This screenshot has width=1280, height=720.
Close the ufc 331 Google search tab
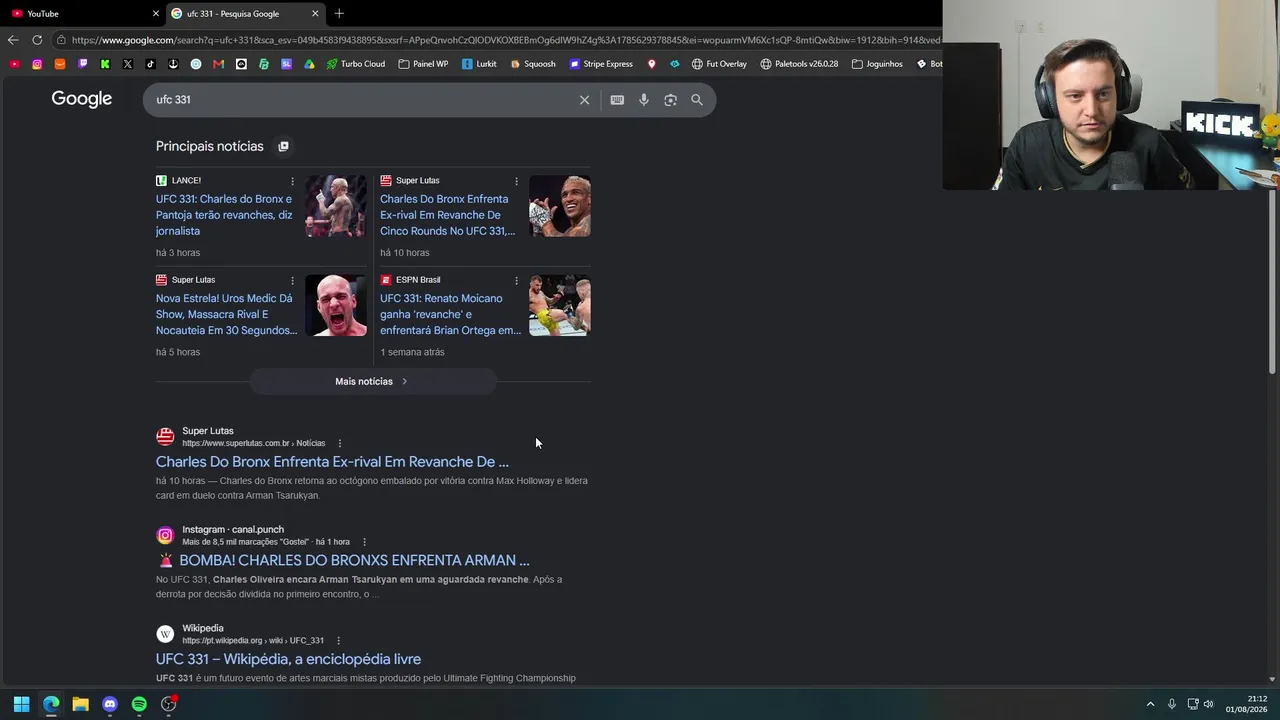click(315, 13)
